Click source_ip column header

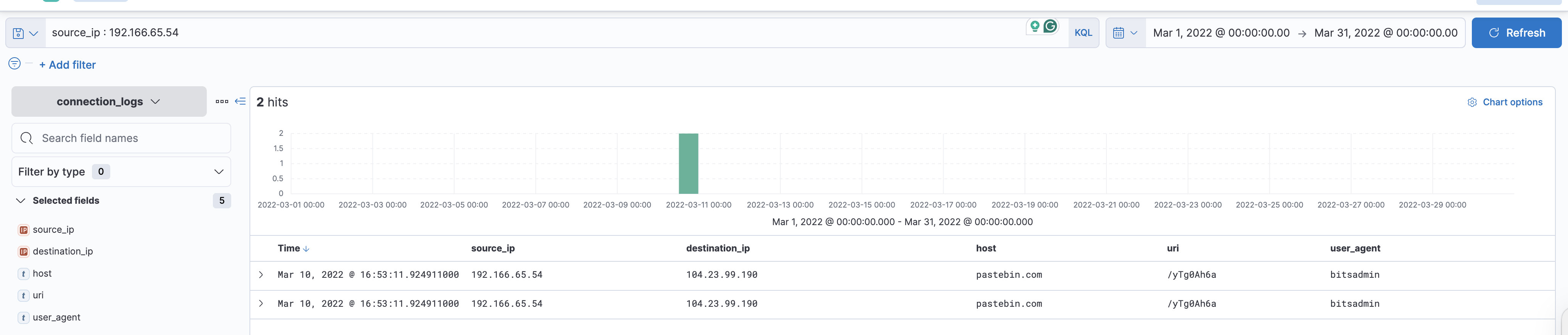click(x=493, y=248)
